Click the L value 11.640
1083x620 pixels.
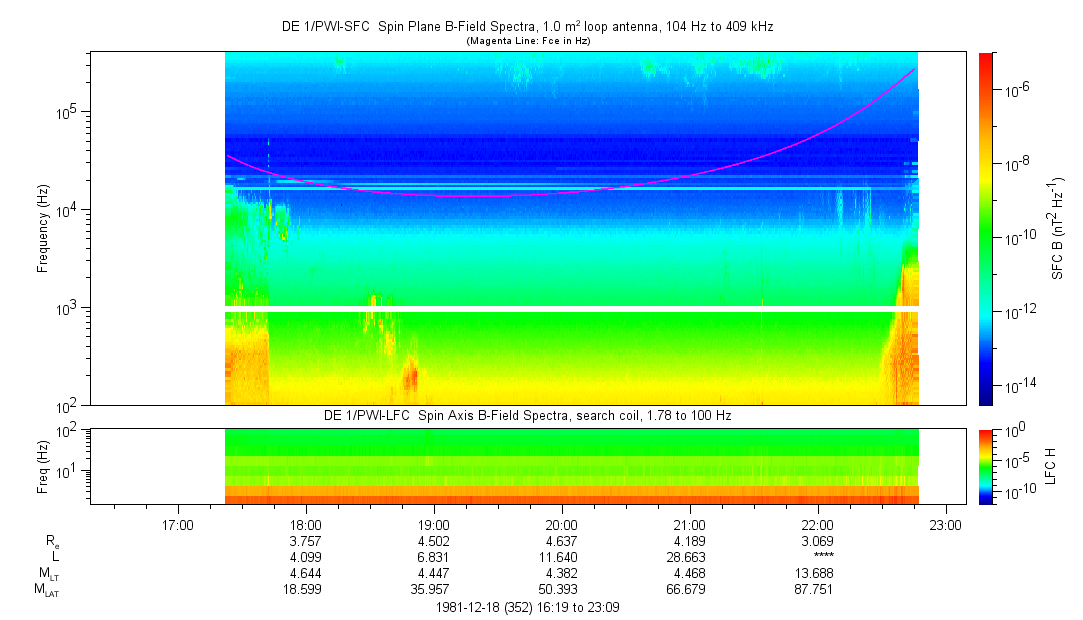coord(561,557)
